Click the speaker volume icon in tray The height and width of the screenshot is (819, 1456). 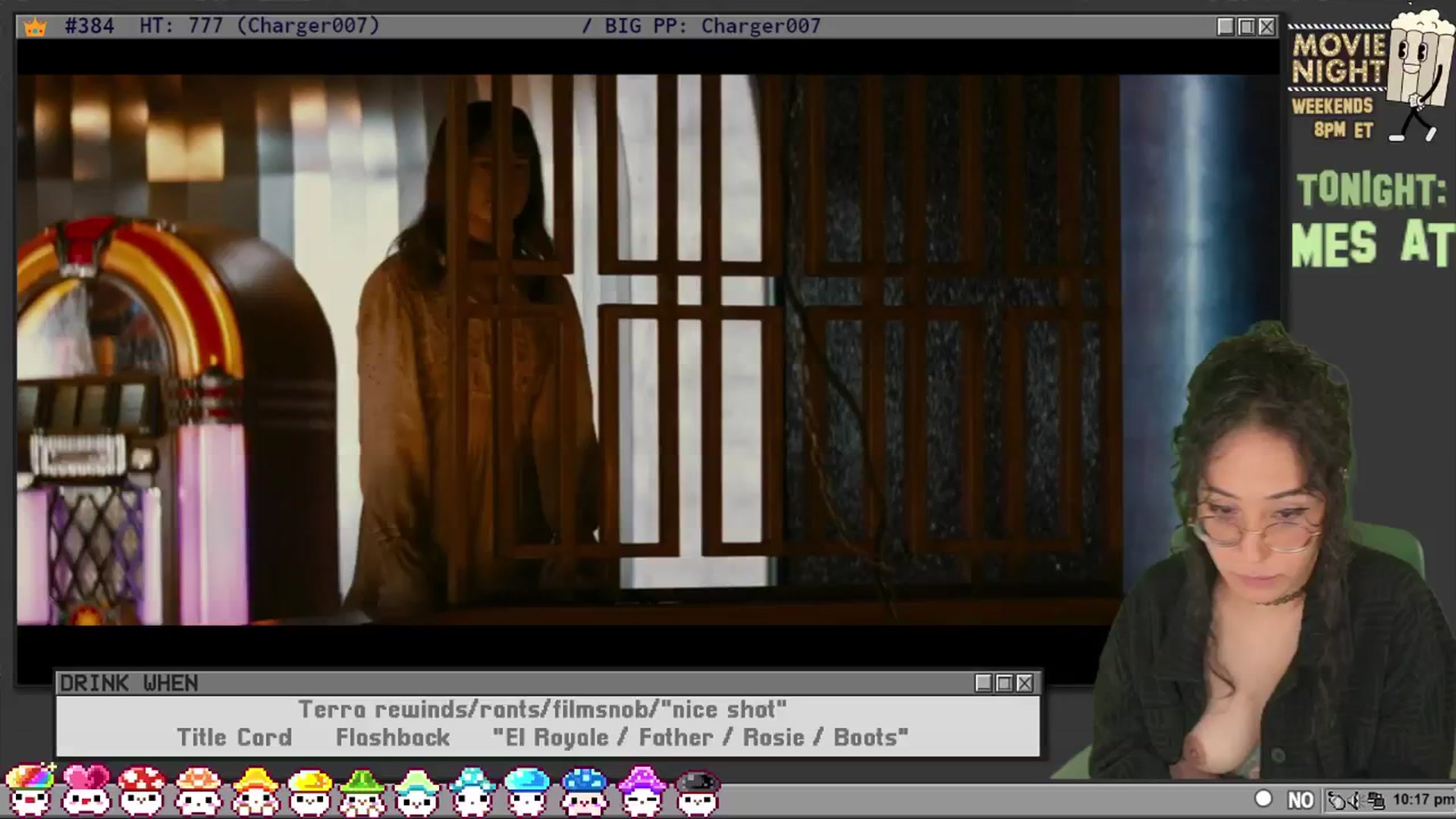(1356, 800)
